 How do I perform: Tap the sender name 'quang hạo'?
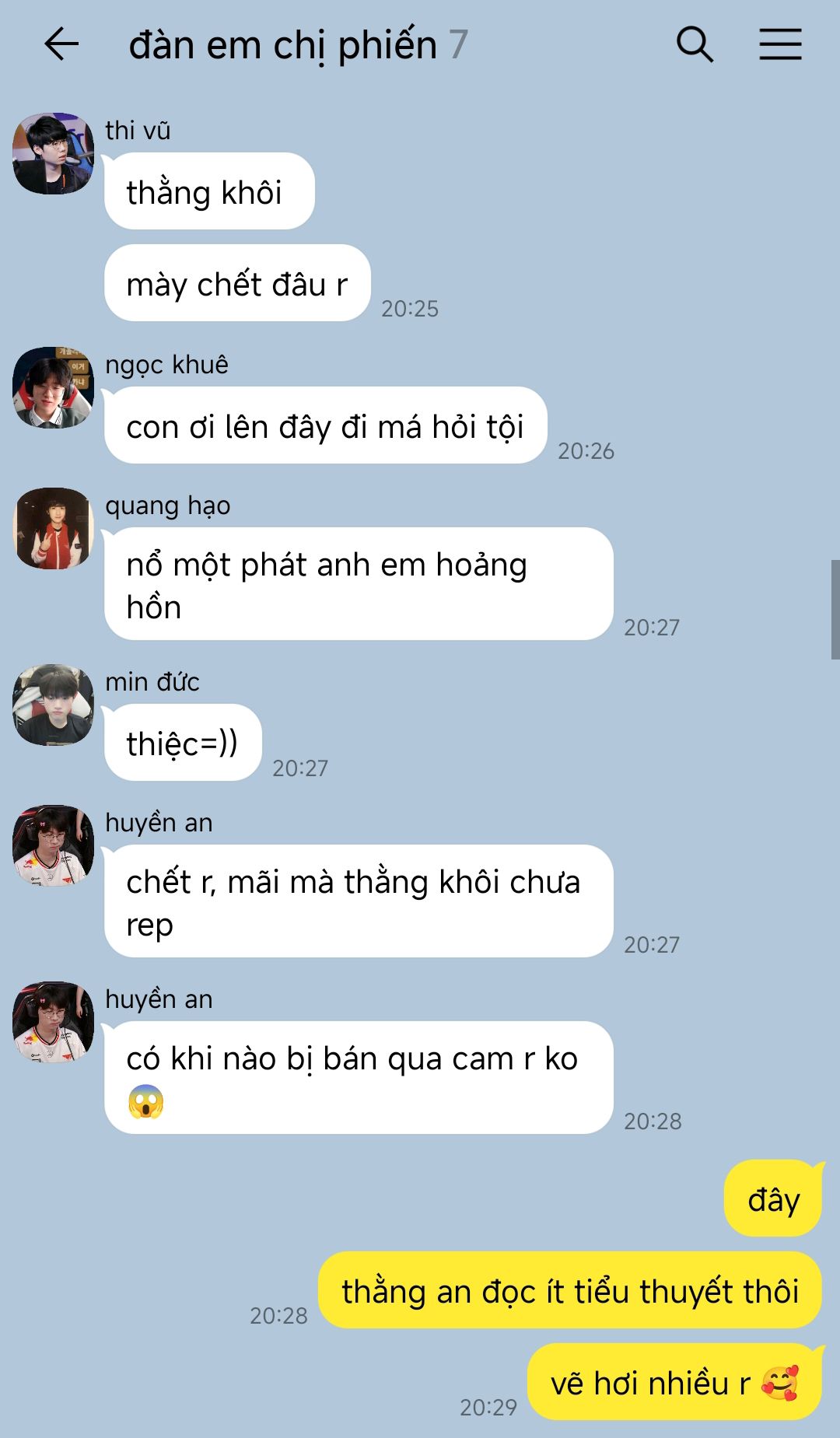click(168, 506)
